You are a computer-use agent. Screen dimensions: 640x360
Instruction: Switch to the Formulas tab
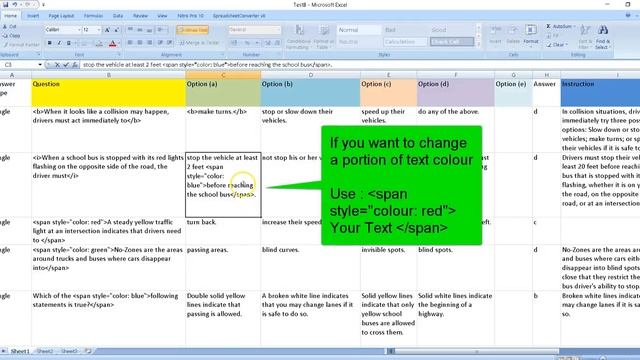click(93, 16)
